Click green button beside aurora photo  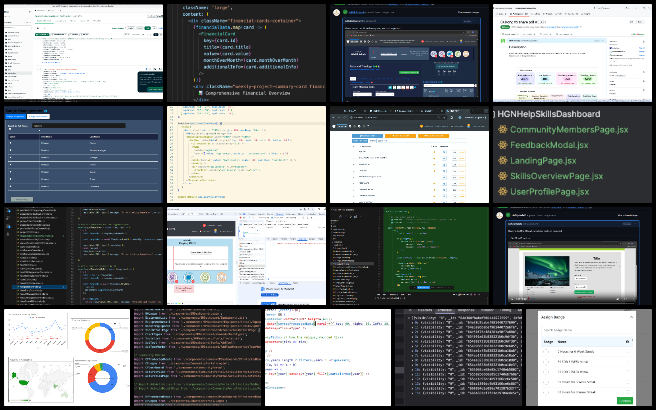(x=584, y=292)
